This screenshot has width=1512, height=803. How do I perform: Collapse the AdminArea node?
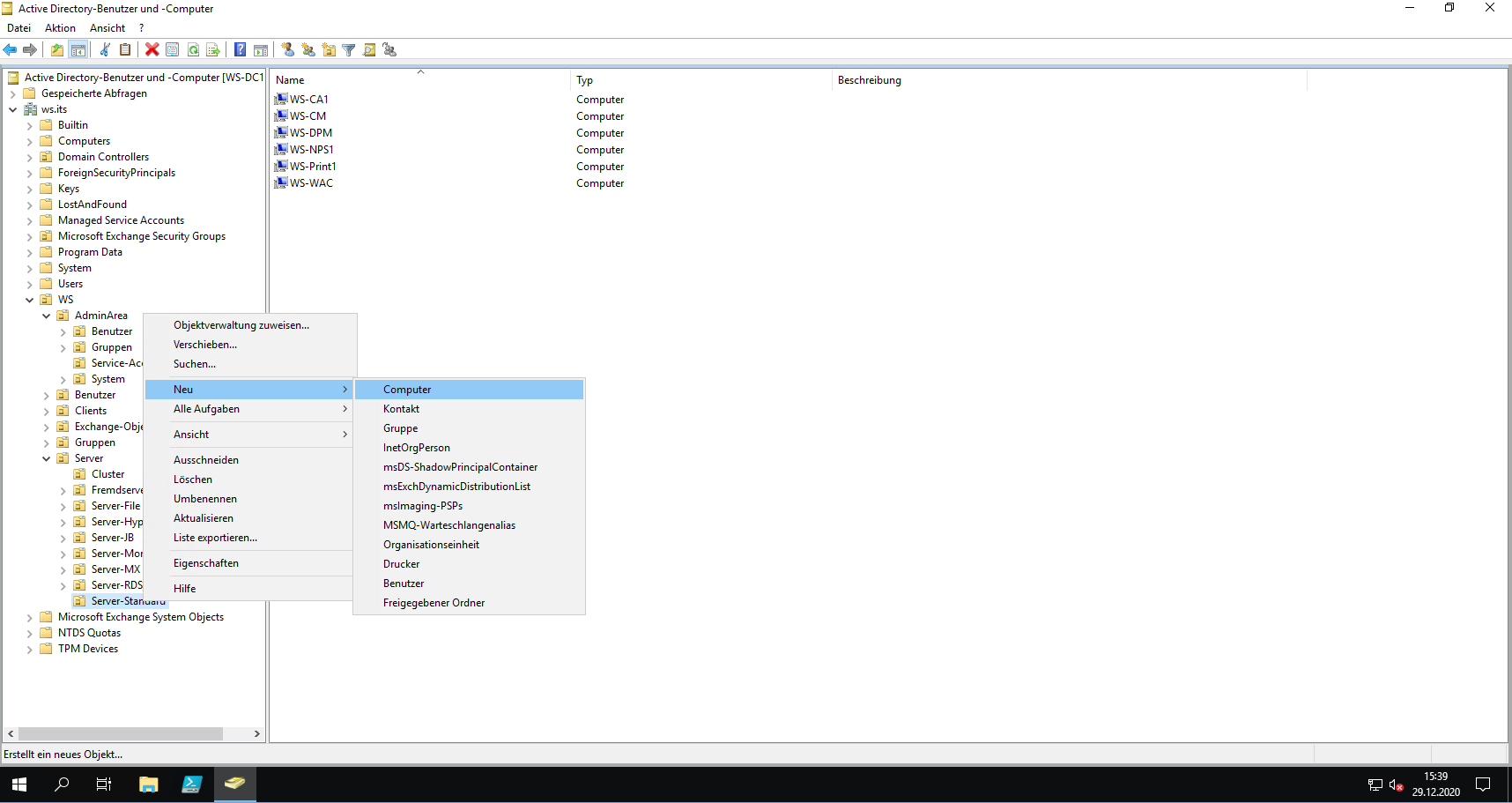(46, 316)
